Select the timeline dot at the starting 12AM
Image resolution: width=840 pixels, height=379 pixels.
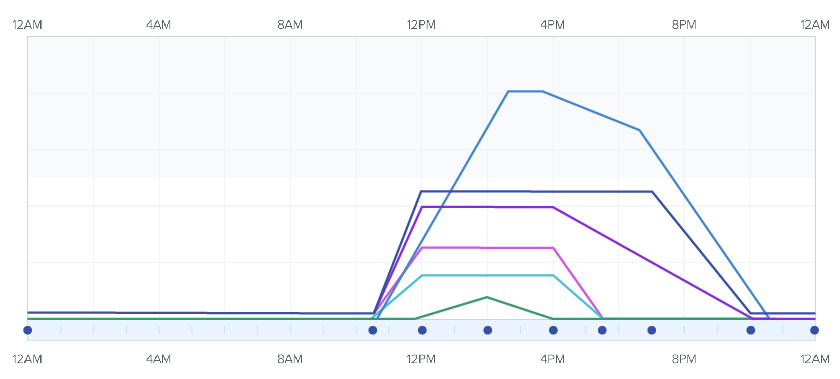pos(28,330)
